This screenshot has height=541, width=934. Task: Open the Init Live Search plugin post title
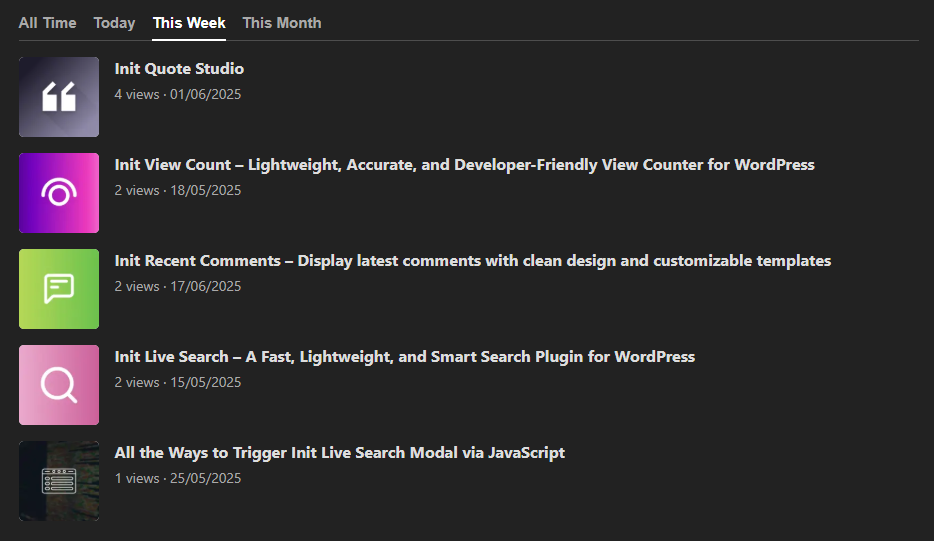(x=404, y=357)
